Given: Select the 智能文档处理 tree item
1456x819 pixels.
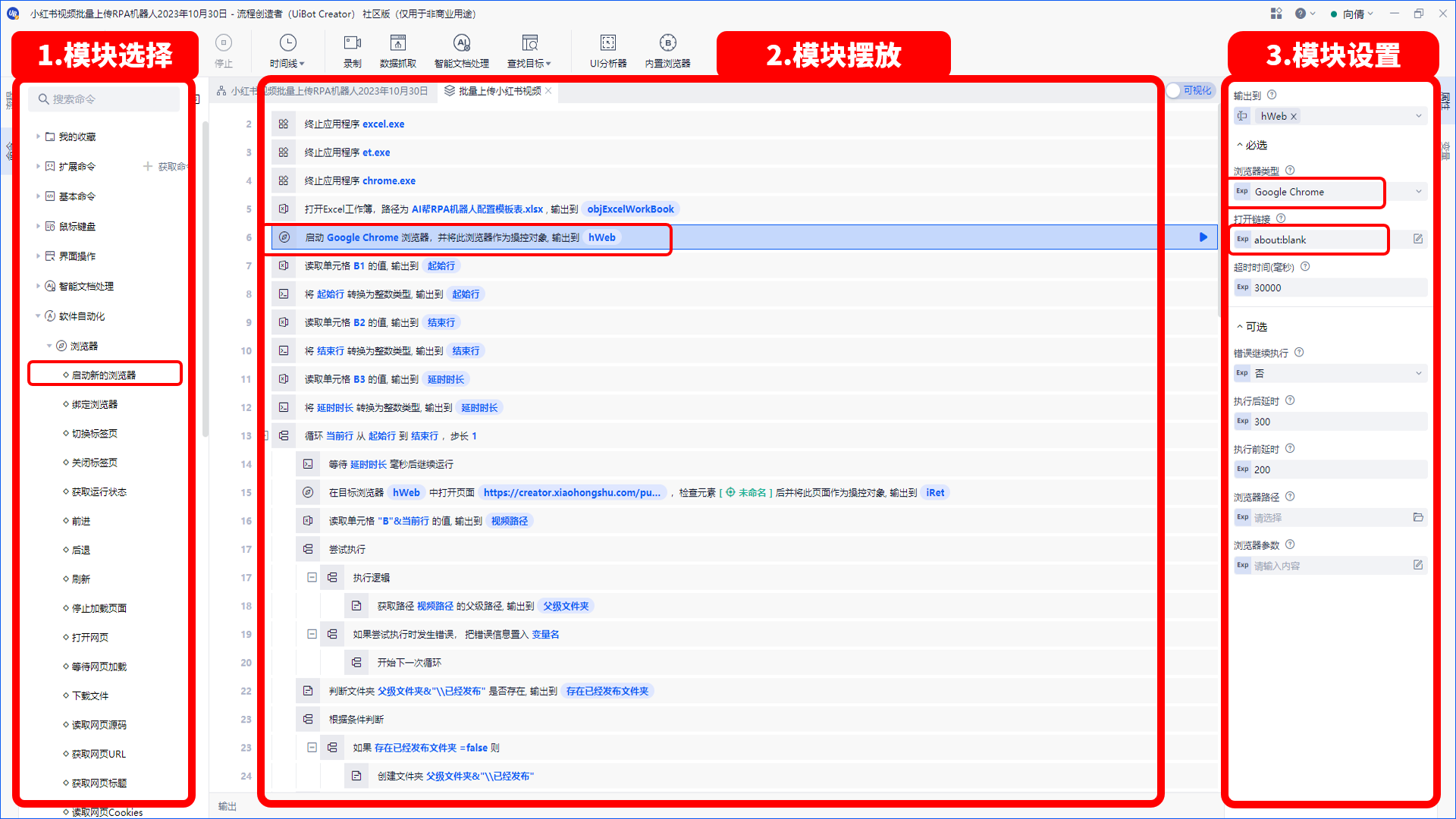Looking at the screenshot, I should (x=86, y=286).
